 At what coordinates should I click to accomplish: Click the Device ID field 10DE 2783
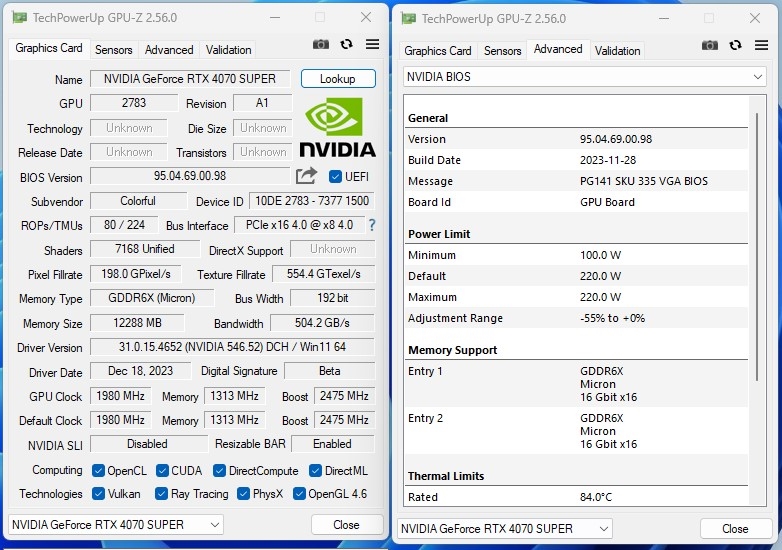312,201
